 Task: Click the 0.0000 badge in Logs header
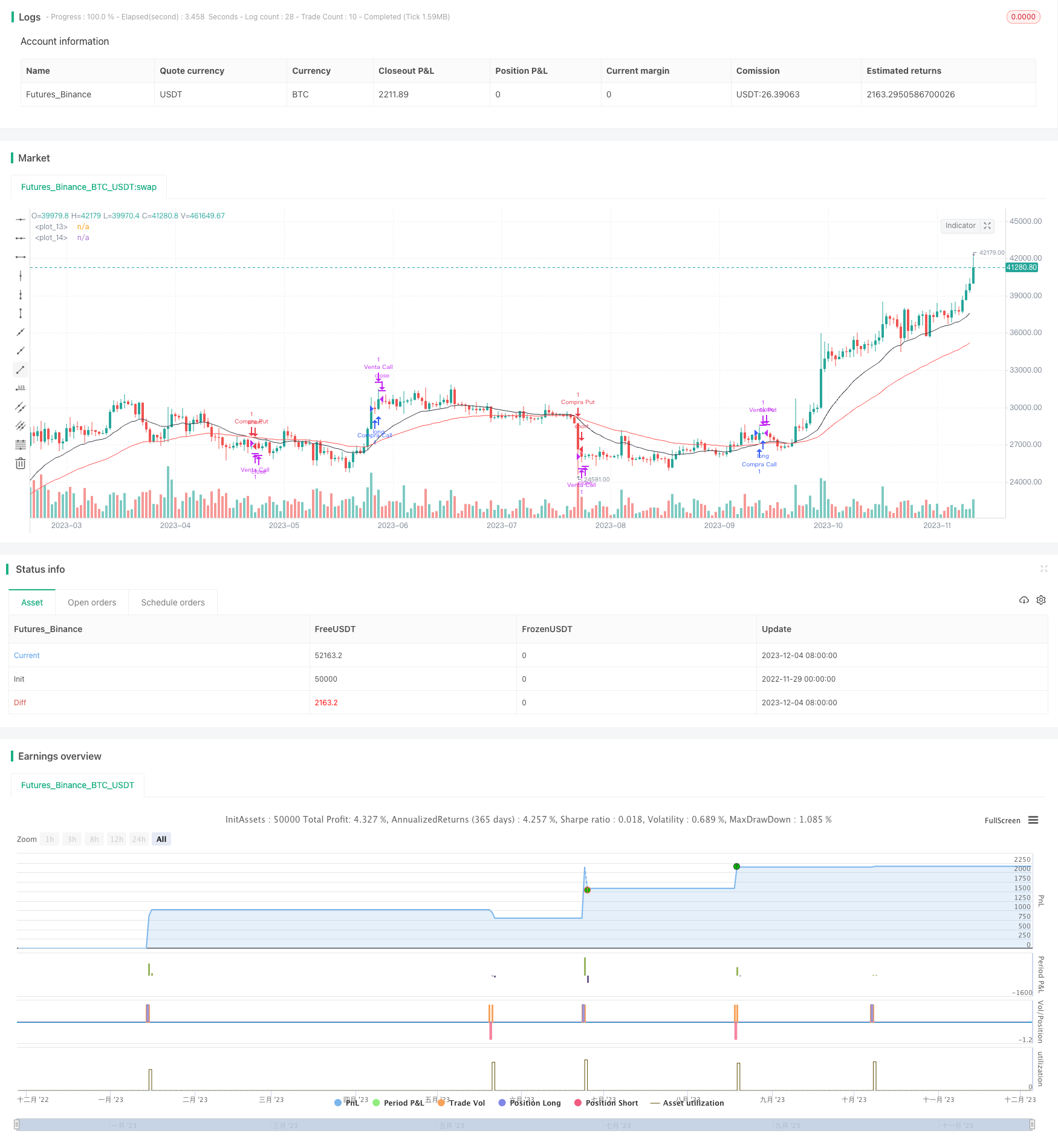point(1023,17)
